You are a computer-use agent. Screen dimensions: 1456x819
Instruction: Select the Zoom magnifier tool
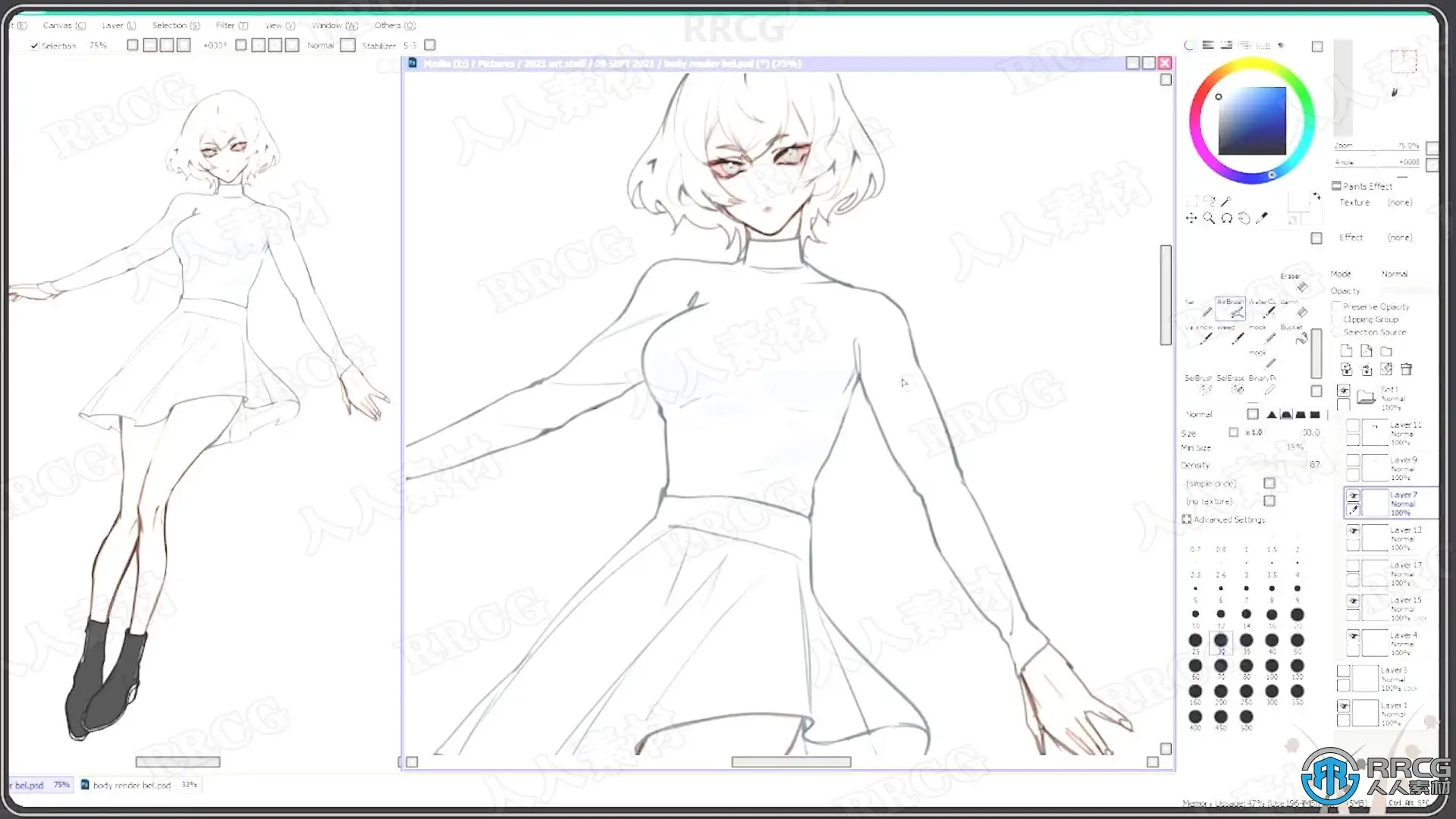point(1209,218)
